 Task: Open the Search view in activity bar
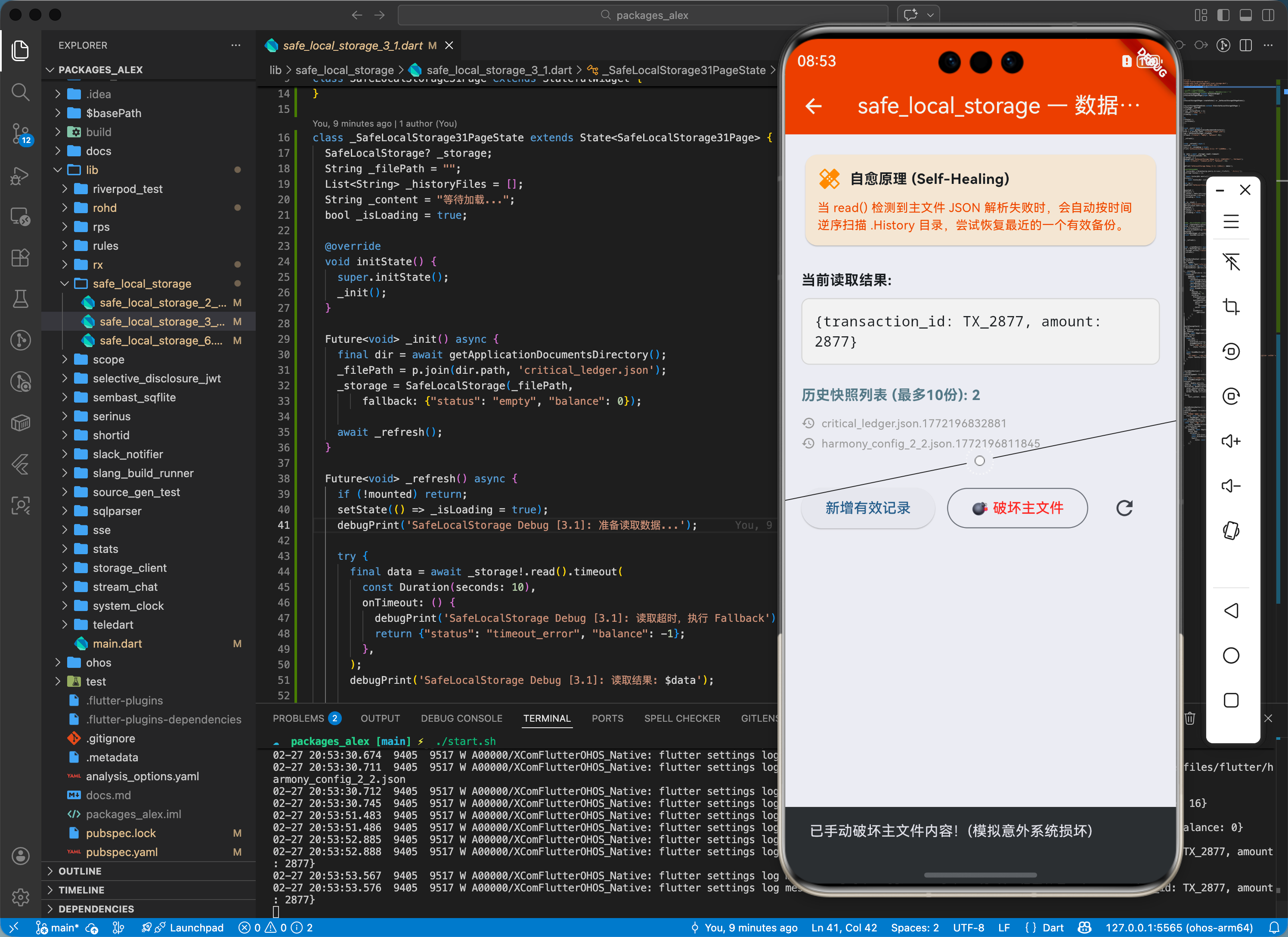[x=20, y=91]
